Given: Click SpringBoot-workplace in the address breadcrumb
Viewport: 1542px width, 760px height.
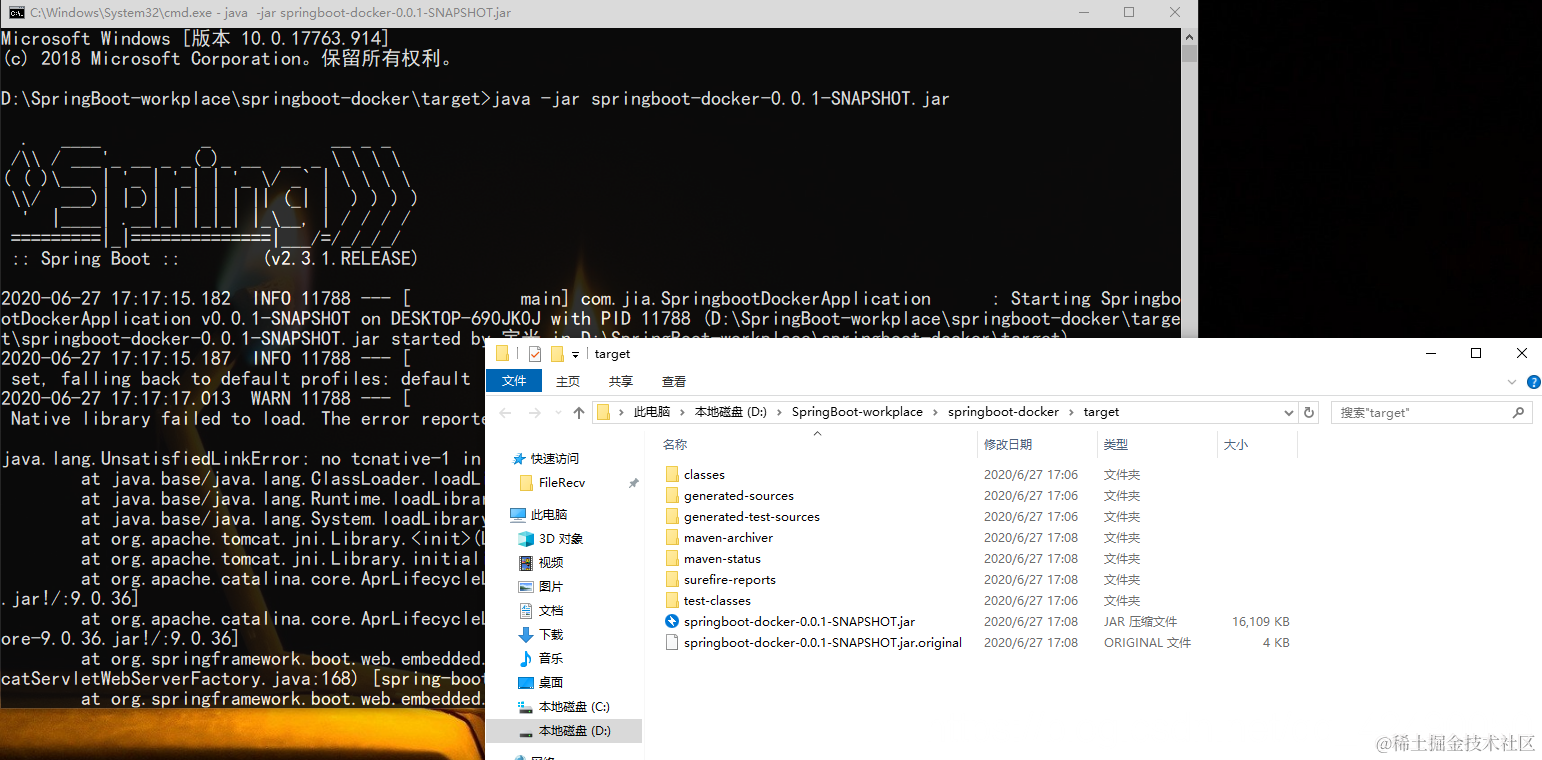Looking at the screenshot, I should point(857,412).
